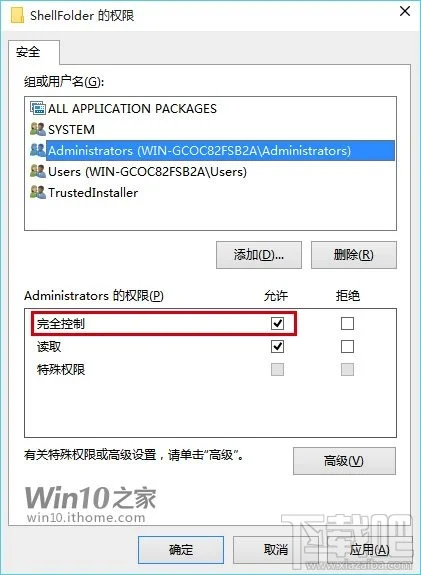This screenshot has height=575, width=421.
Task: Click the 添加(D)... button
Action: pyautogui.click(x=259, y=255)
